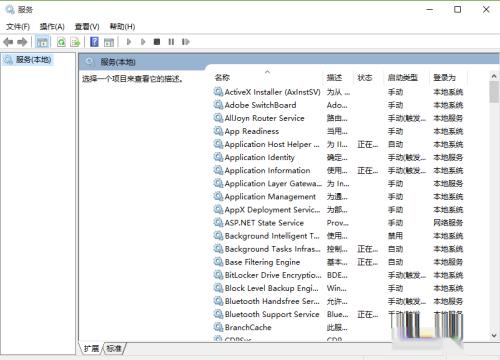The height and width of the screenshot is (360, 500).
Task: Select ActiveX Installer (AxInstSV) service
Action: (338, 92)
